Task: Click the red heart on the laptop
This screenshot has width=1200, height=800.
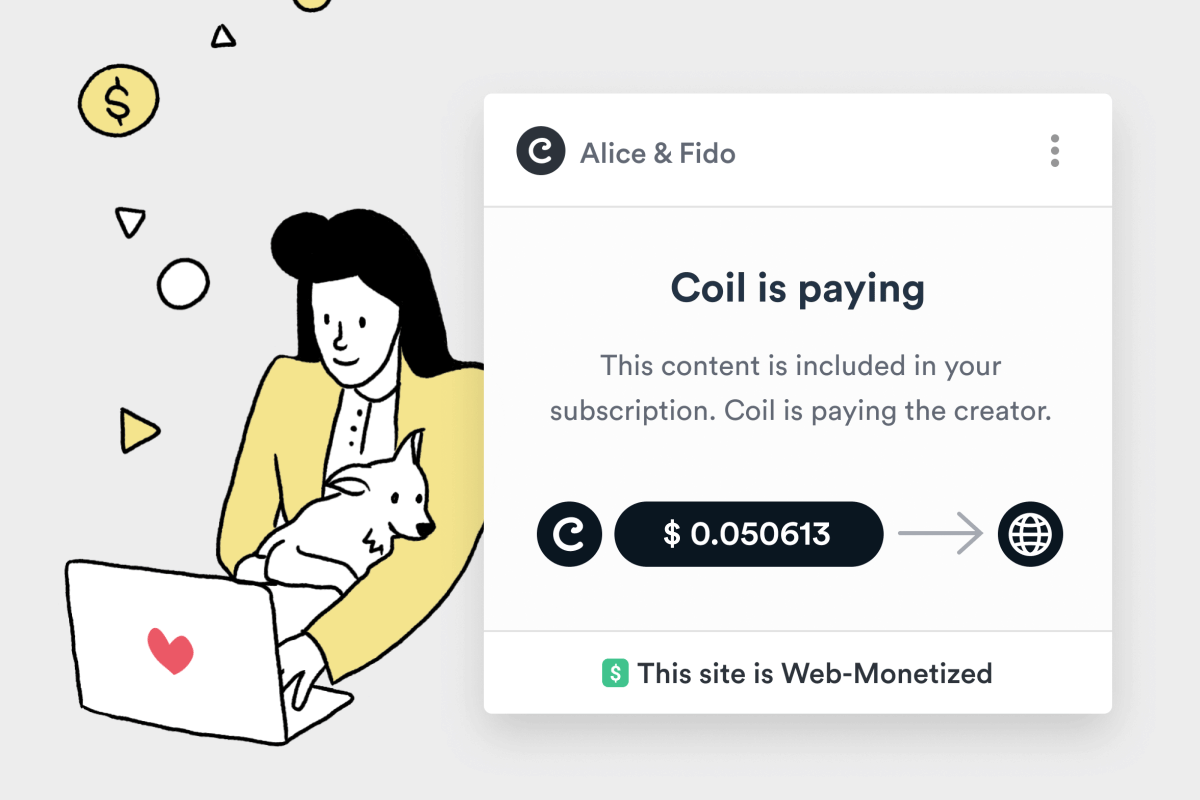Action: [170, 650]
